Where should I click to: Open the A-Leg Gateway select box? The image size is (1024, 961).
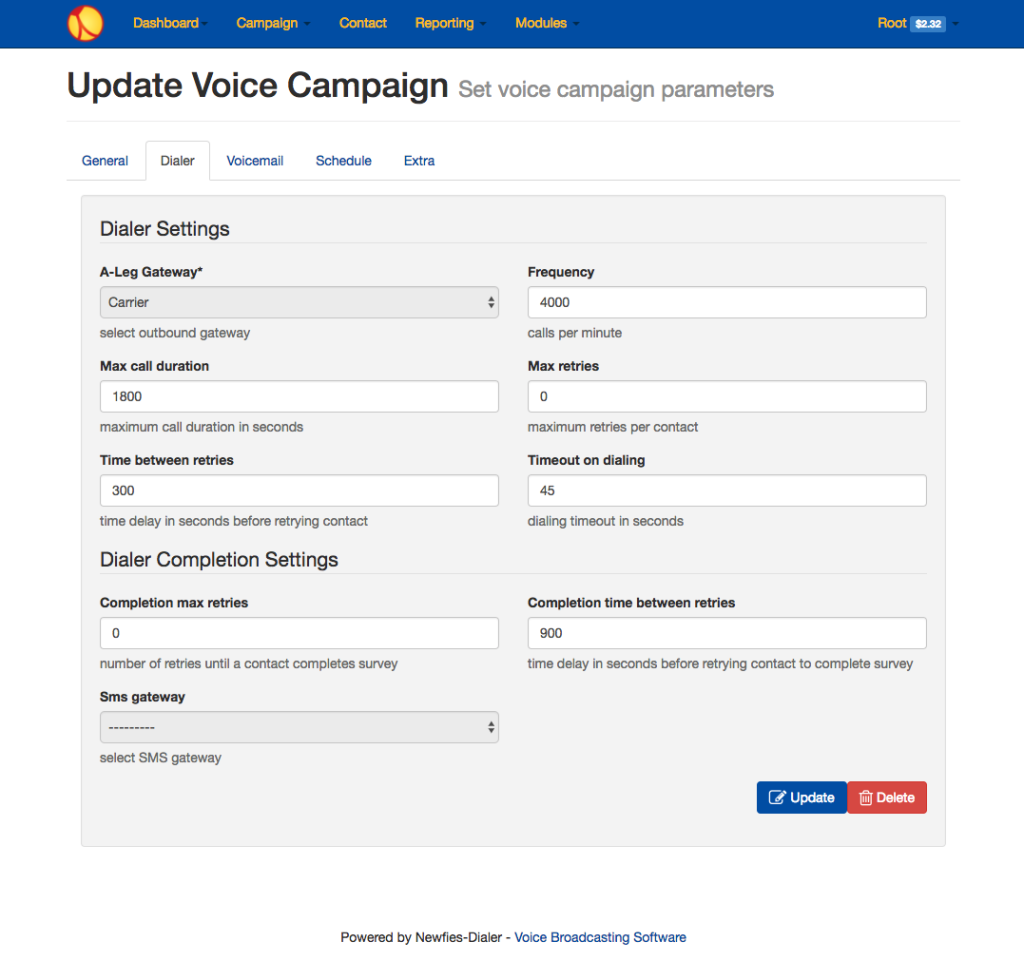(x=299, y=302)
